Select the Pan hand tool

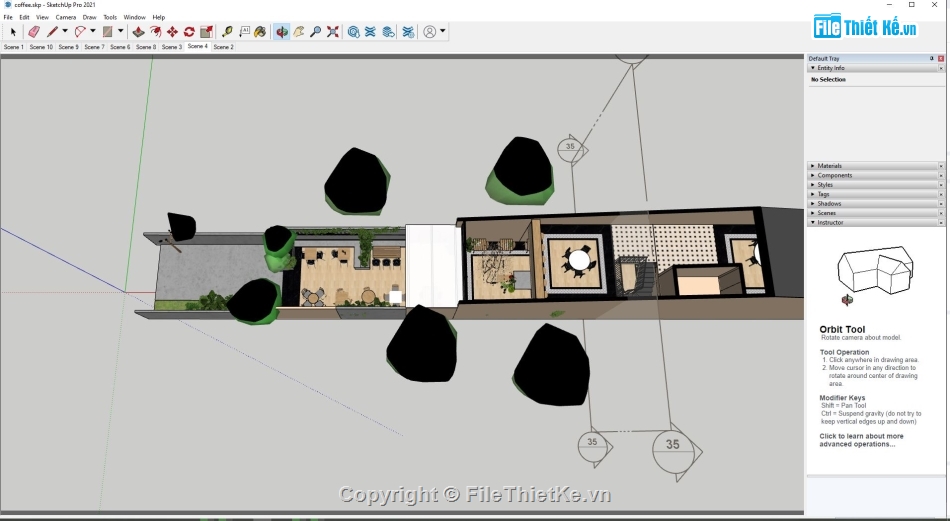click(299, 32)
